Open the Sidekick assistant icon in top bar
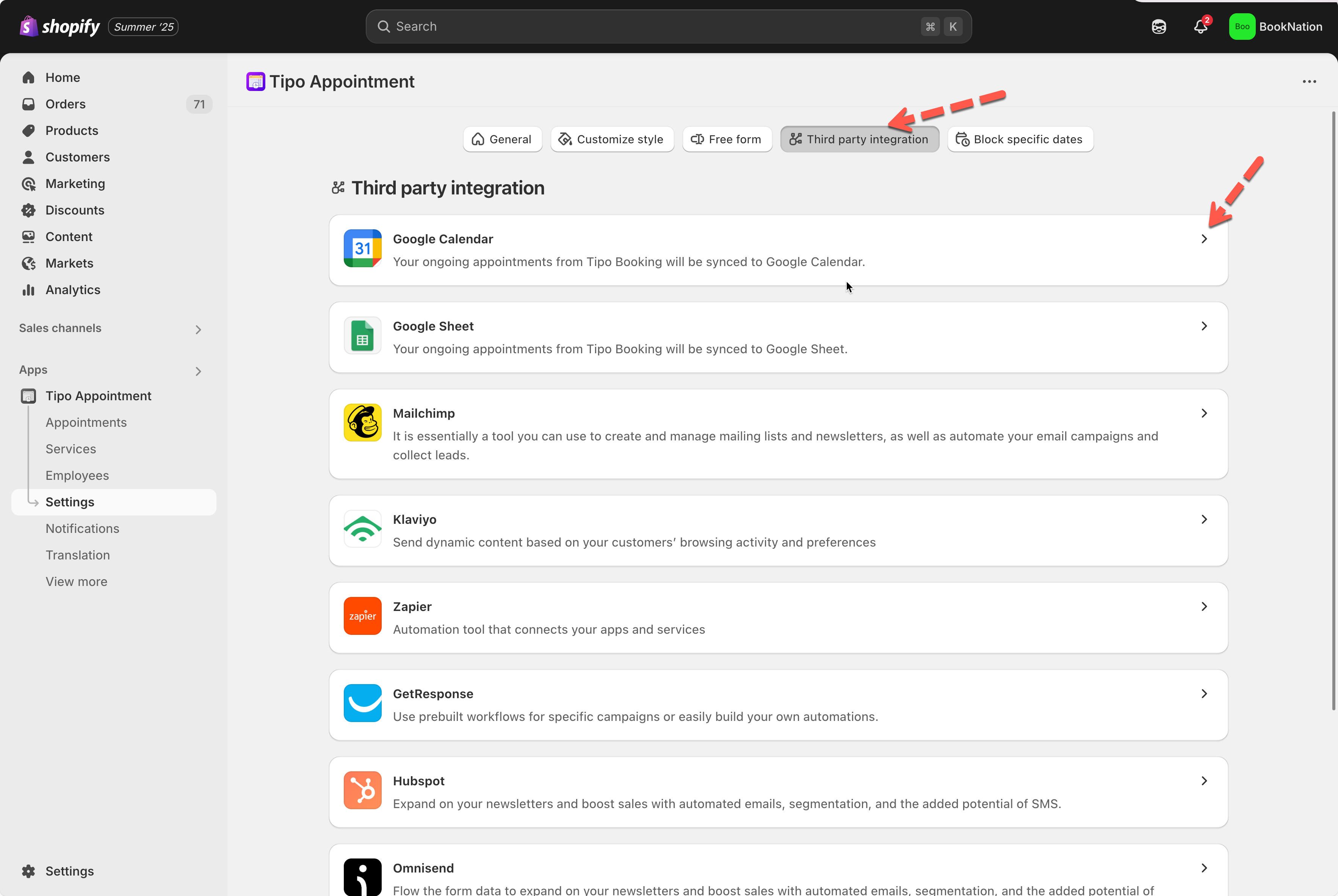1338x896 pixels. [1158, 26]
